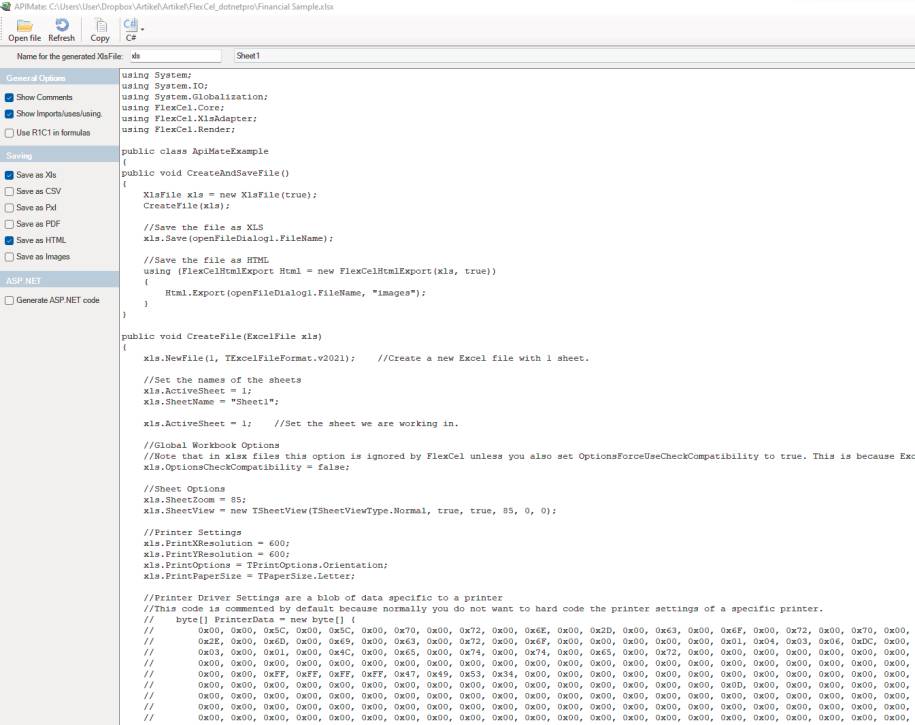Click the 'using System.Globalization;' line
Viewport: 915px width, 725px height.
195,97
